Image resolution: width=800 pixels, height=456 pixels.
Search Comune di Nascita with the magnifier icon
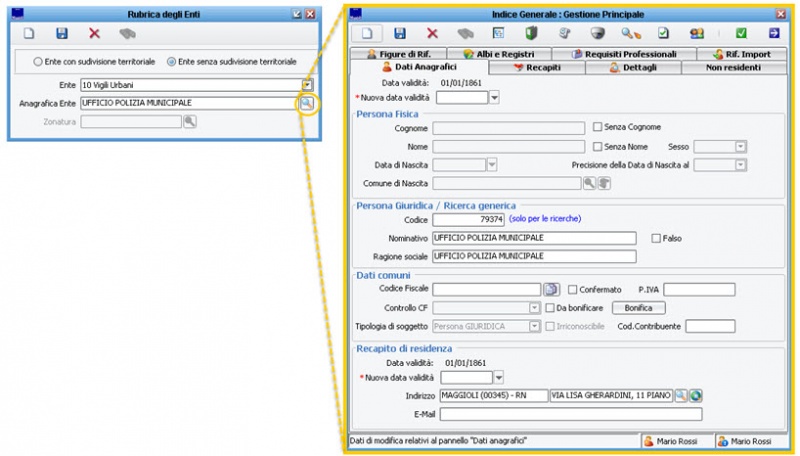click(589, 183)
